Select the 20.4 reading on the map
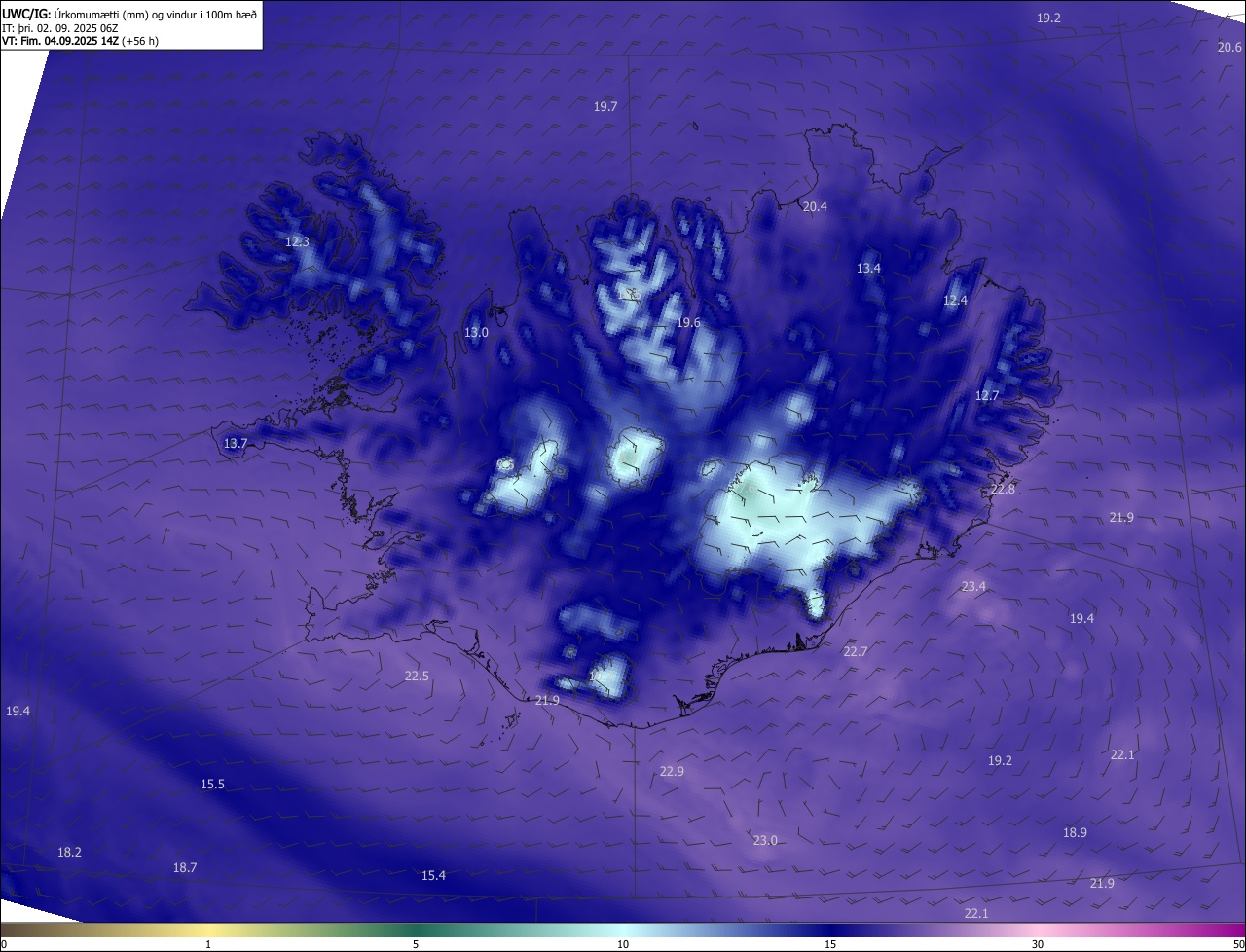The image size is (1246, 952). (x=815, y=206)
